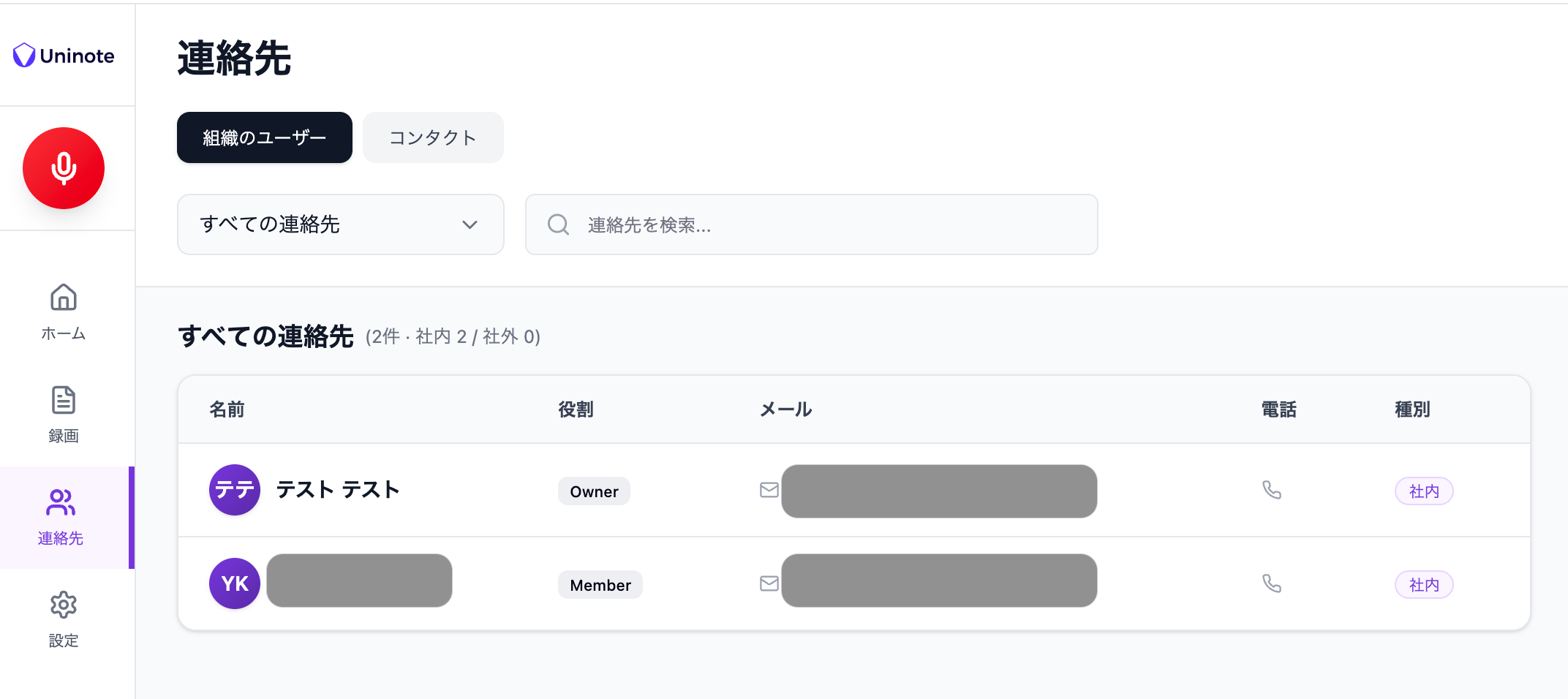
Task: Click the search magnifier icon
Action: (558, 224)
